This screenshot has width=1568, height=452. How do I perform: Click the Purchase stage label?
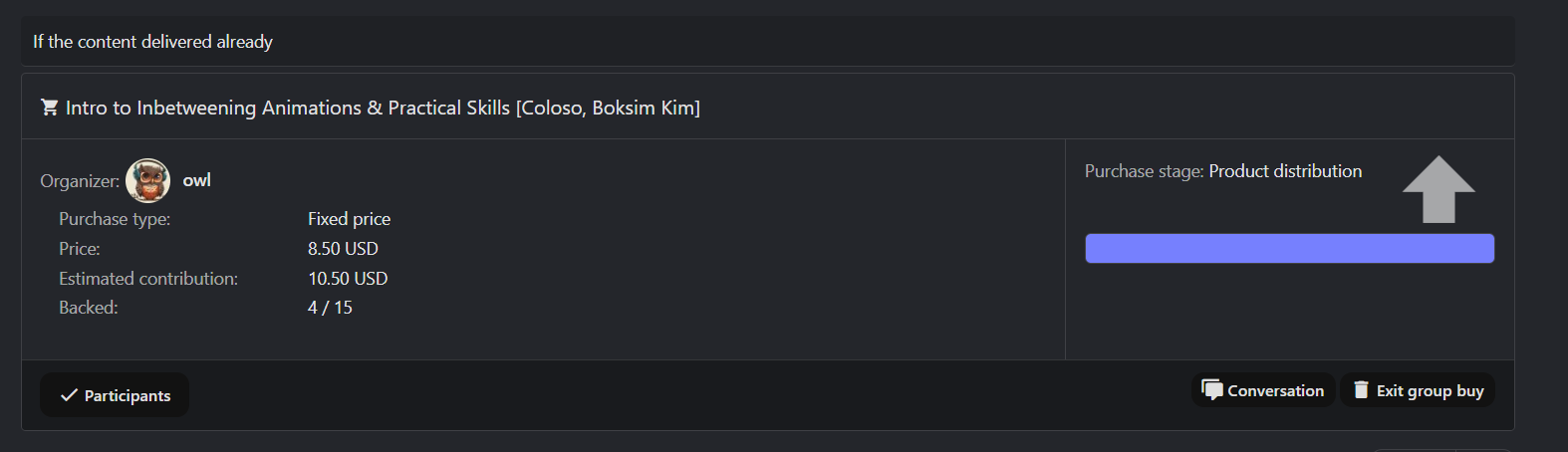click(x=1145, y=171)
